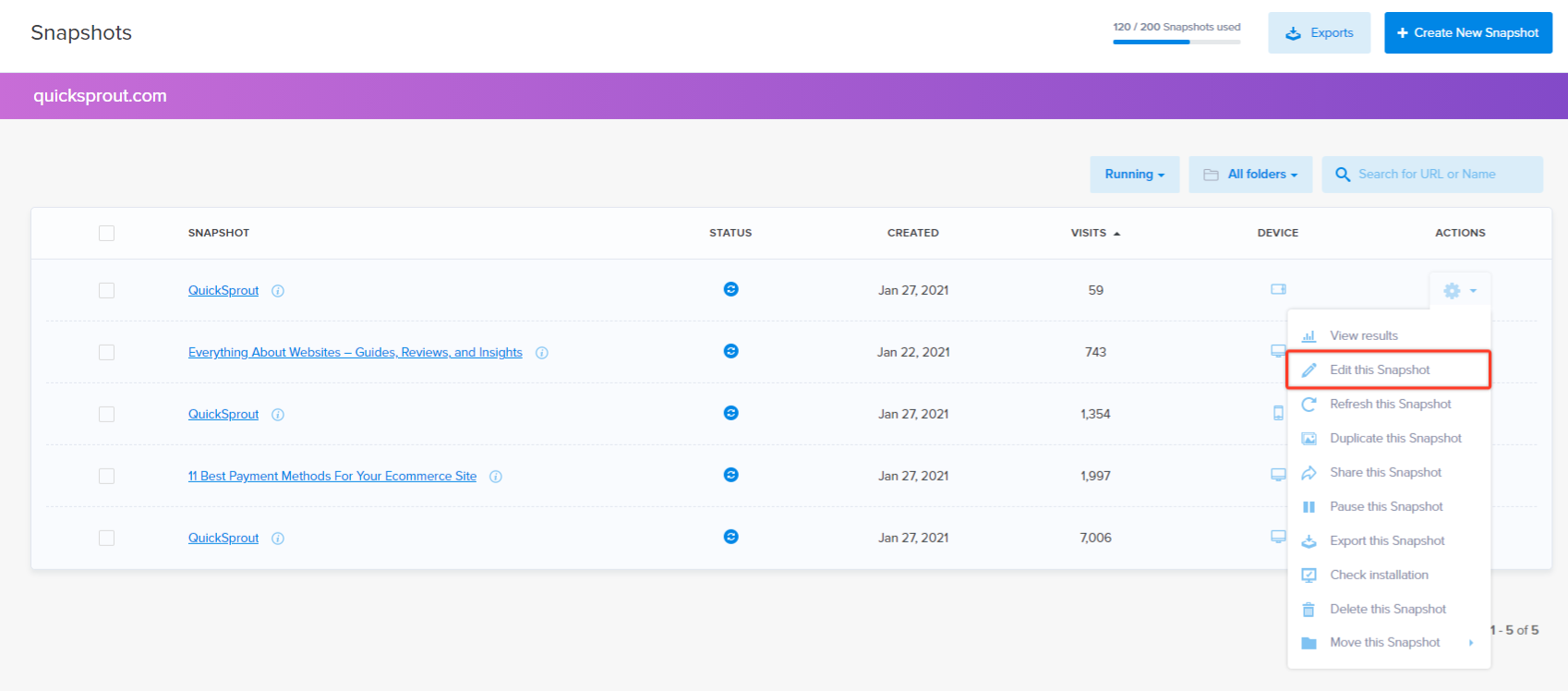Click the pencil icon next to Edit this Snapshot
This screenshot has width=1568, height=691.
click(x=1309, y=370)
